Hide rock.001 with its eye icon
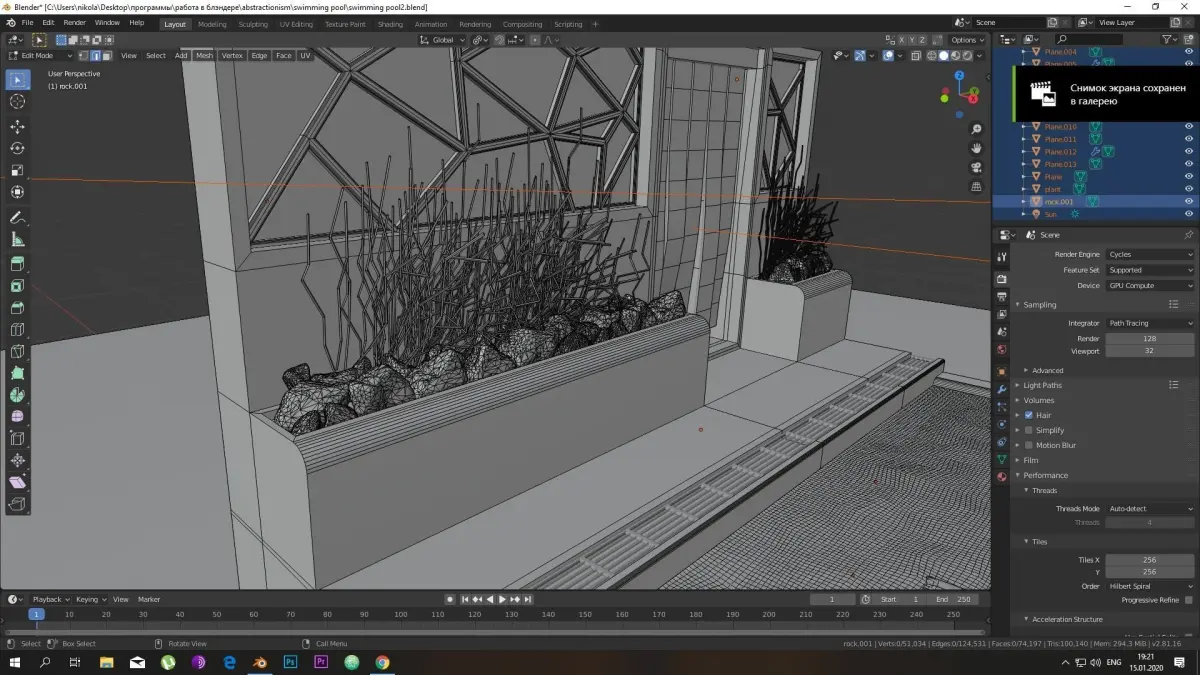The height and width of the screenshot is (675, 1200). tap(1189, 201)
